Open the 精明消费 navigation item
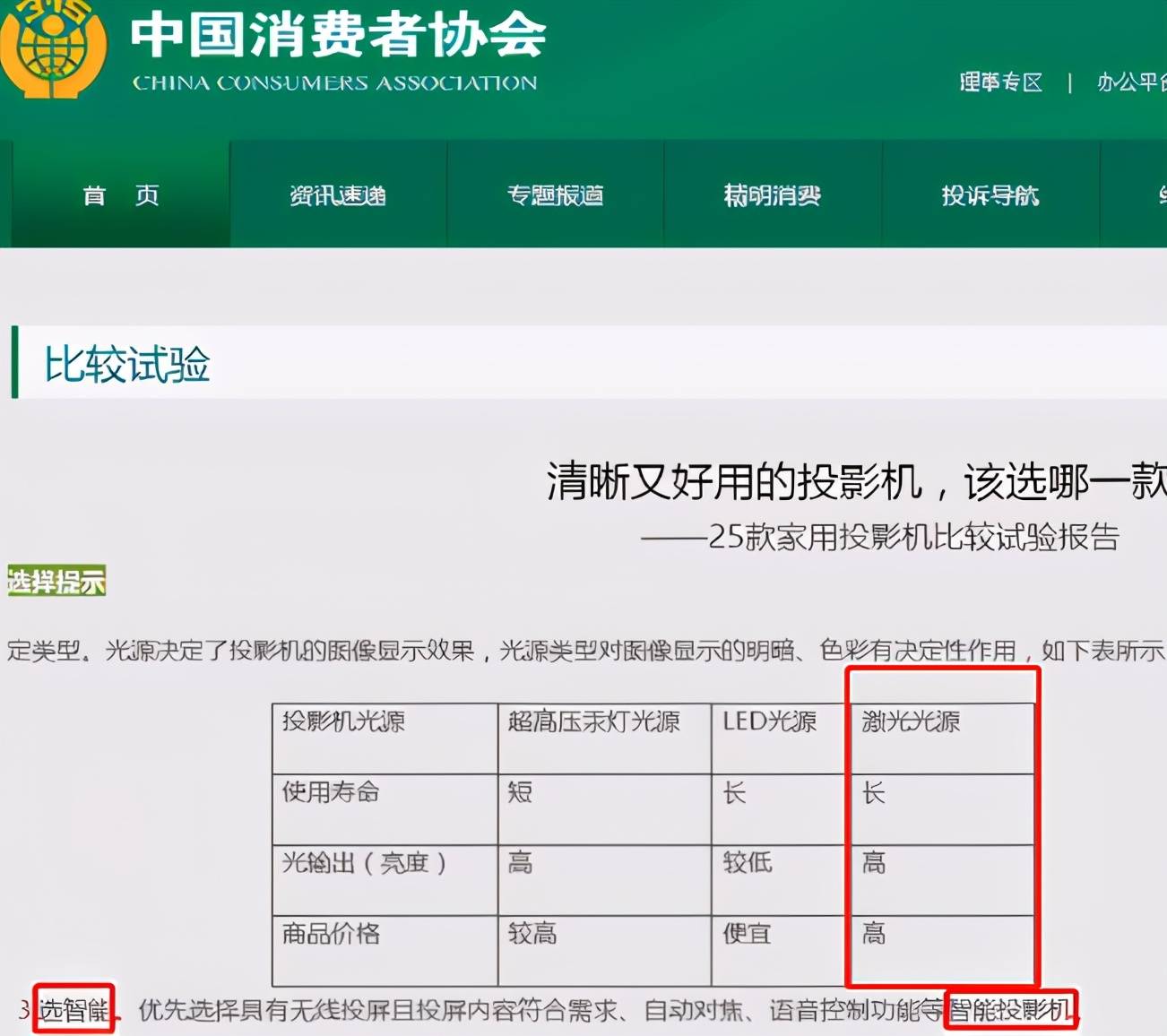 [773, 195]
